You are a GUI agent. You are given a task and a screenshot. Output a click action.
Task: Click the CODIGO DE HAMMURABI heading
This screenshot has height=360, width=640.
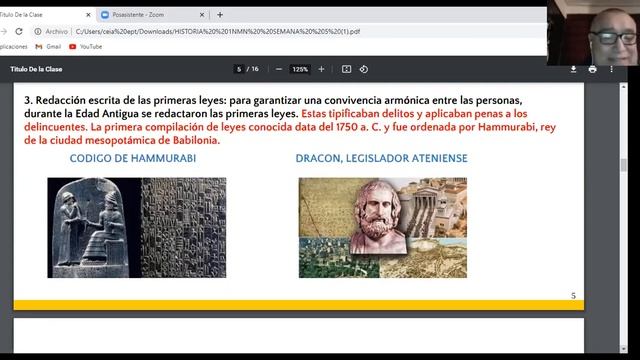pyautogui.click(x=133, y=158)
